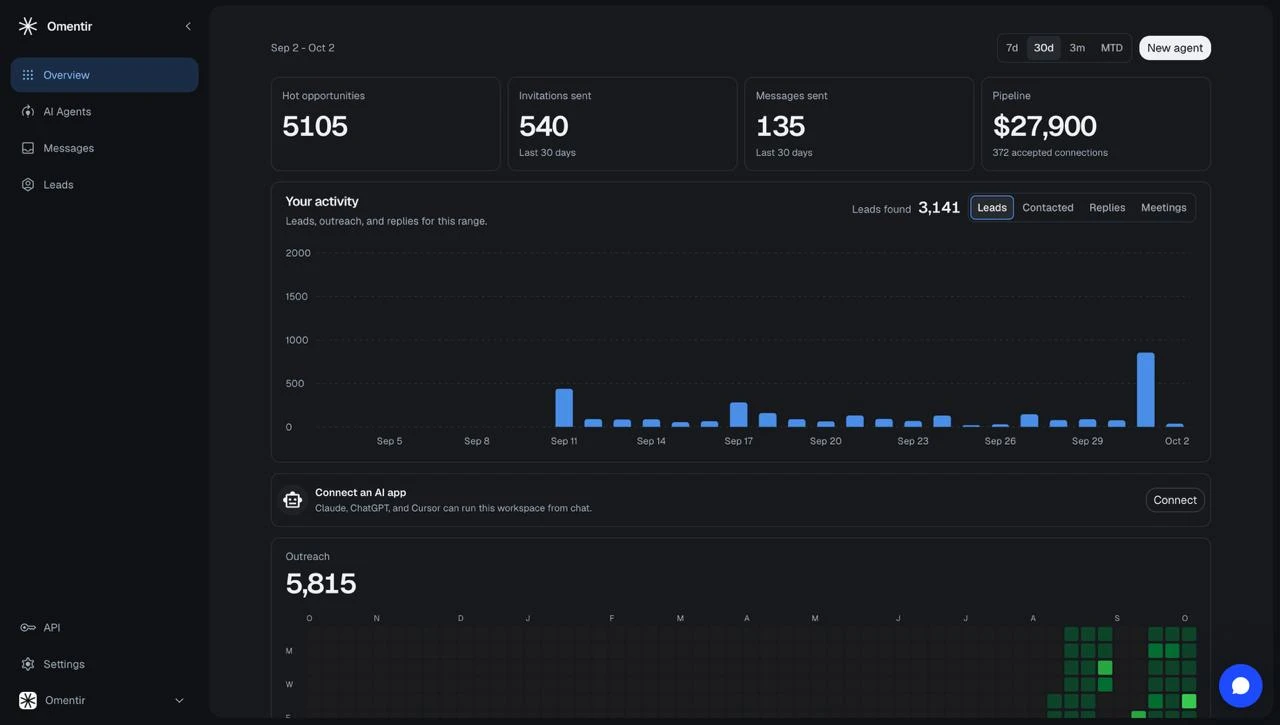
Task: Click the 2000 axis label
Action: coord(298,253)
